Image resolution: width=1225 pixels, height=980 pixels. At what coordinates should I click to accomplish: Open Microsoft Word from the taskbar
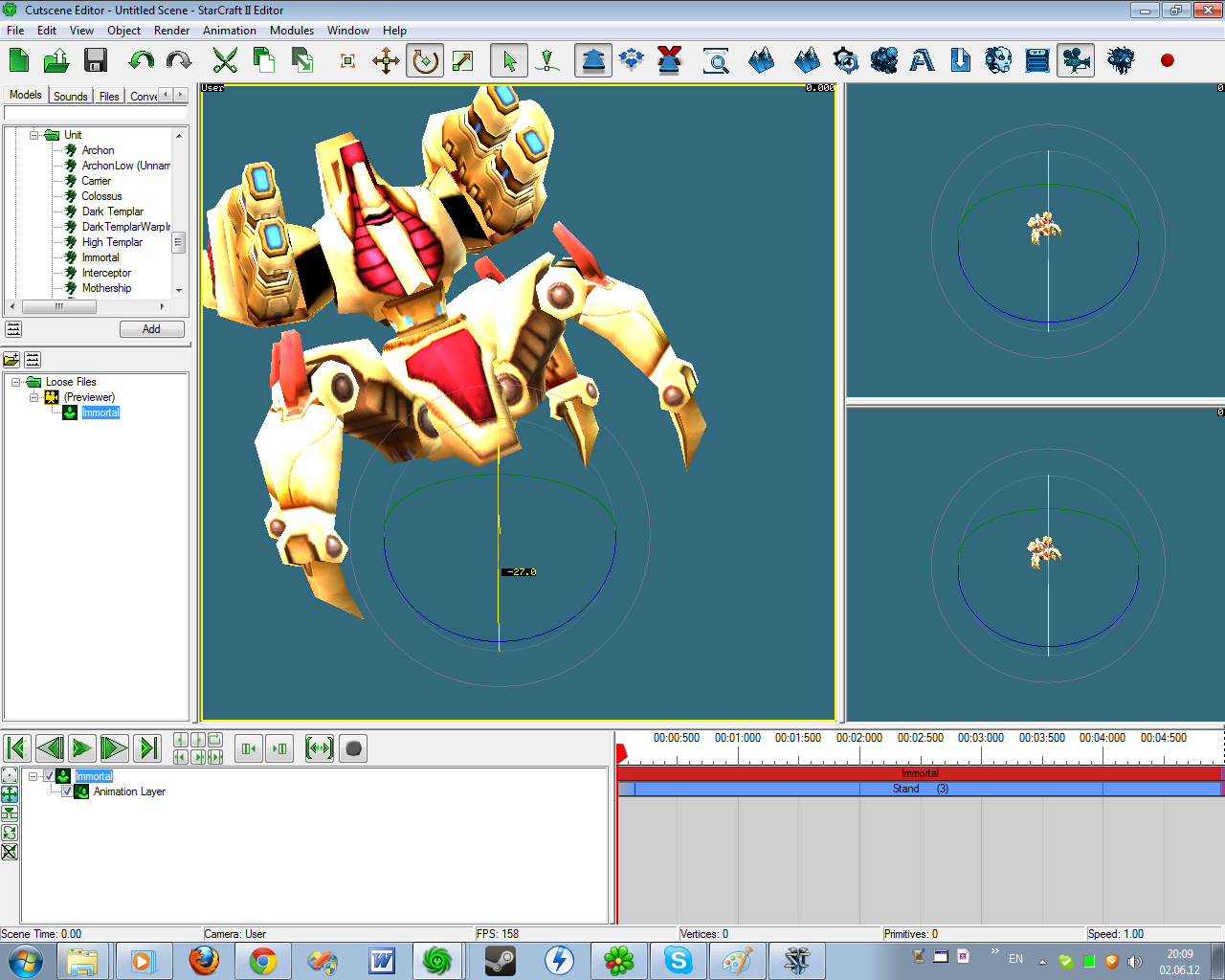pyautogui.click(x=382, y=960)
